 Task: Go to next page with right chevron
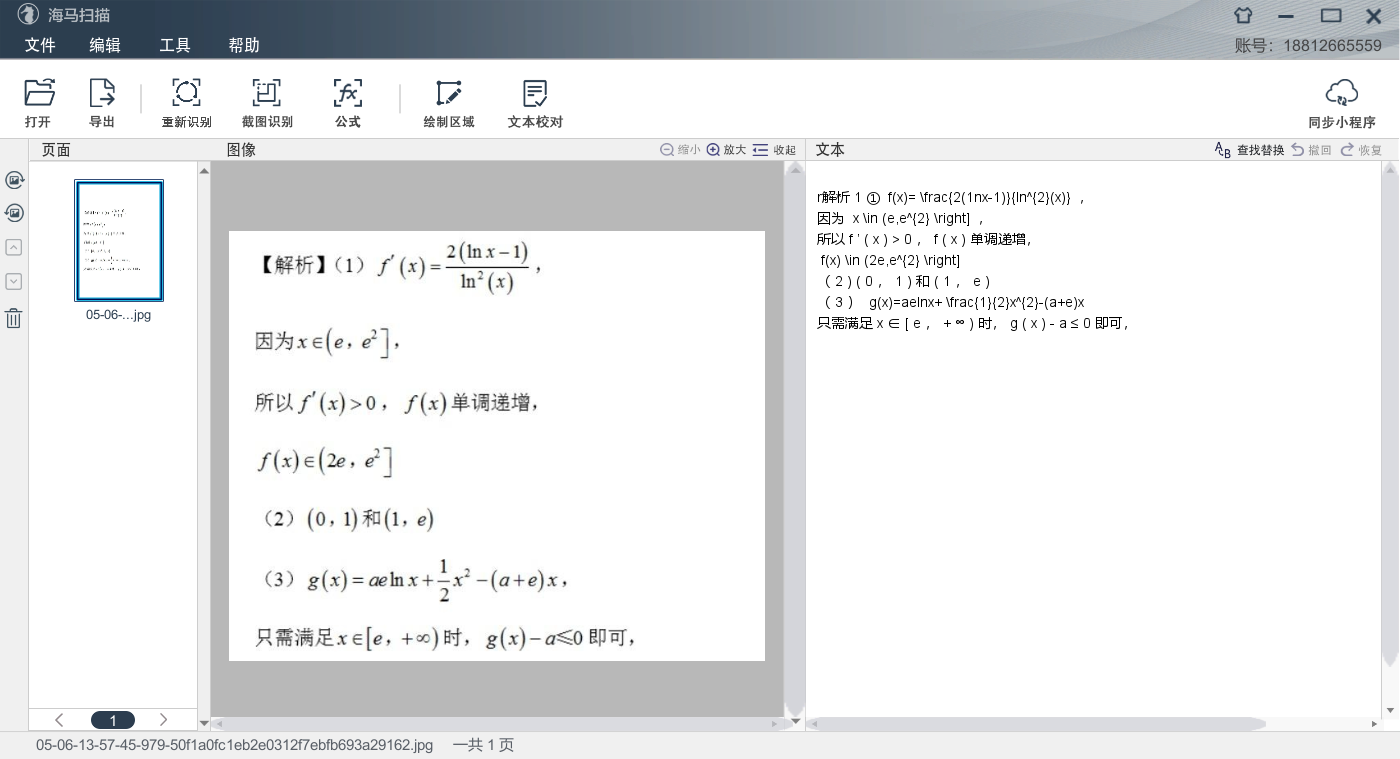(164, 720)
